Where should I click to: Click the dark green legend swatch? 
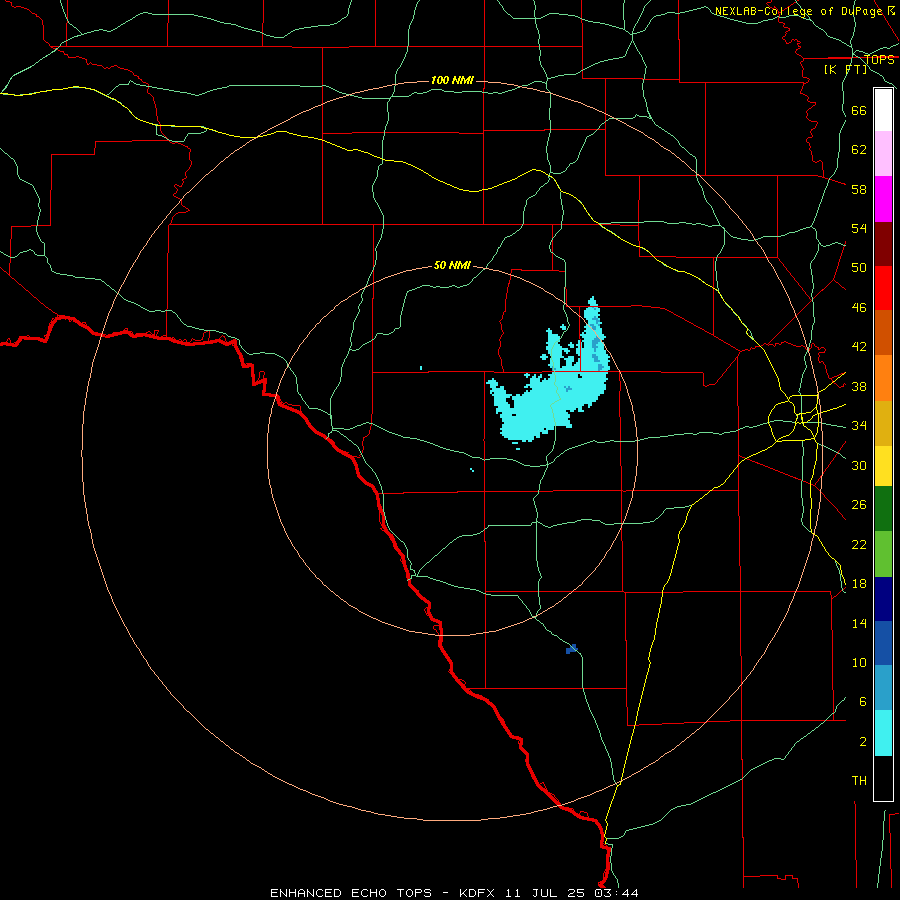[x=883, y=509]
